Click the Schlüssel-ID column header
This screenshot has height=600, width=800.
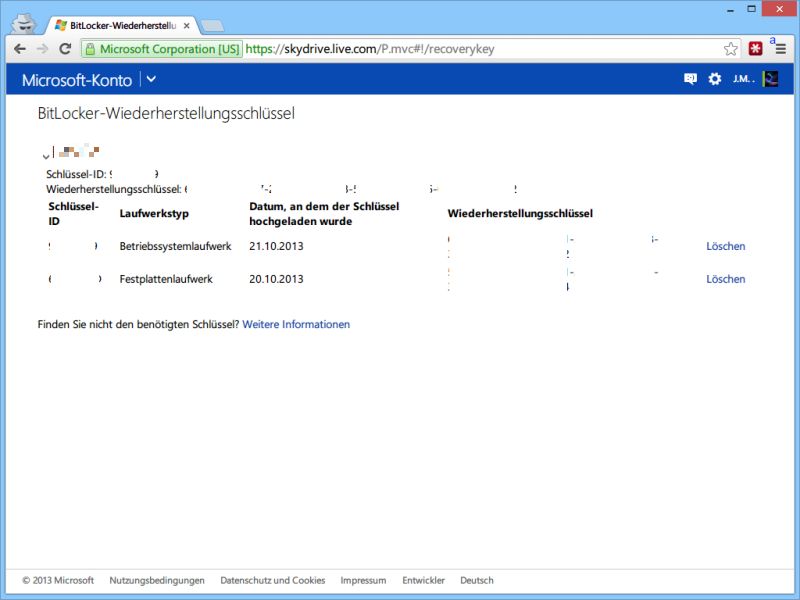(73, 214)
